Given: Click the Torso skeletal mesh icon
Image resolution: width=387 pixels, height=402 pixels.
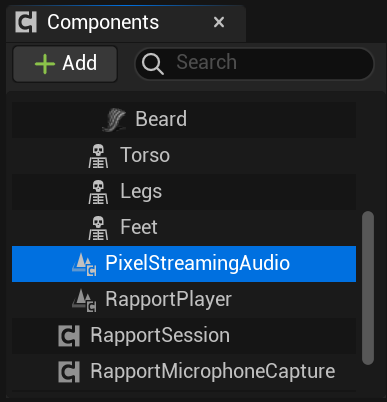Looking at the screenshot, I should 98,156.
